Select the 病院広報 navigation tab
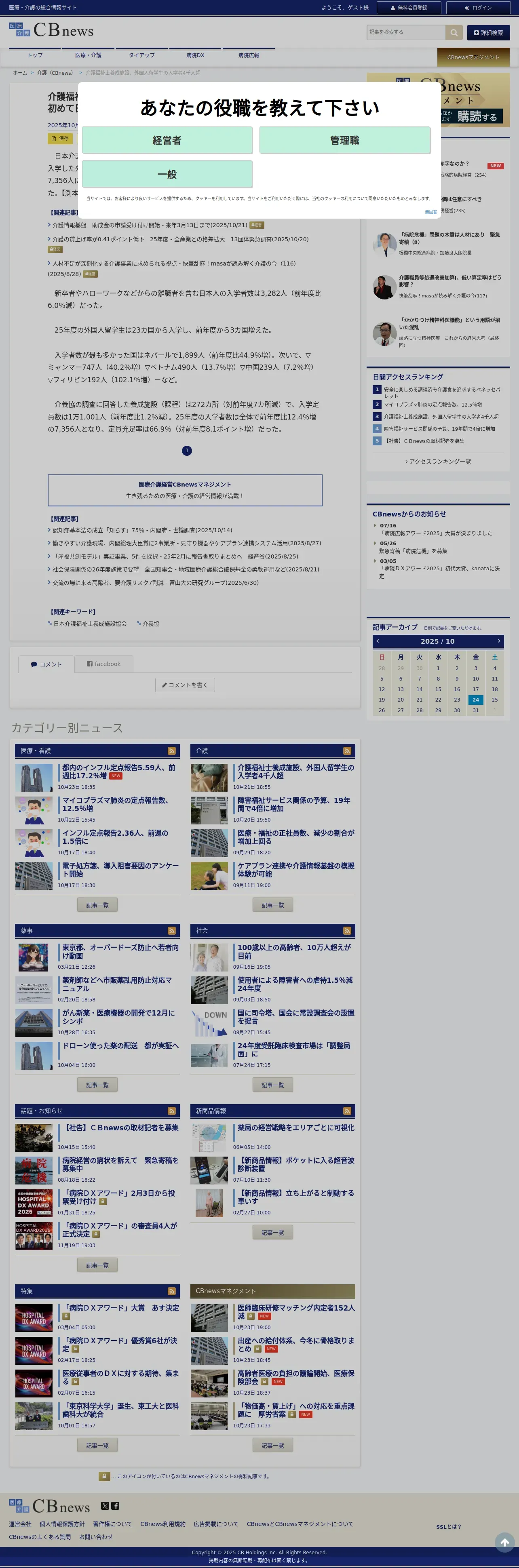Screen dimensions: 519x1568 (249, 55)
